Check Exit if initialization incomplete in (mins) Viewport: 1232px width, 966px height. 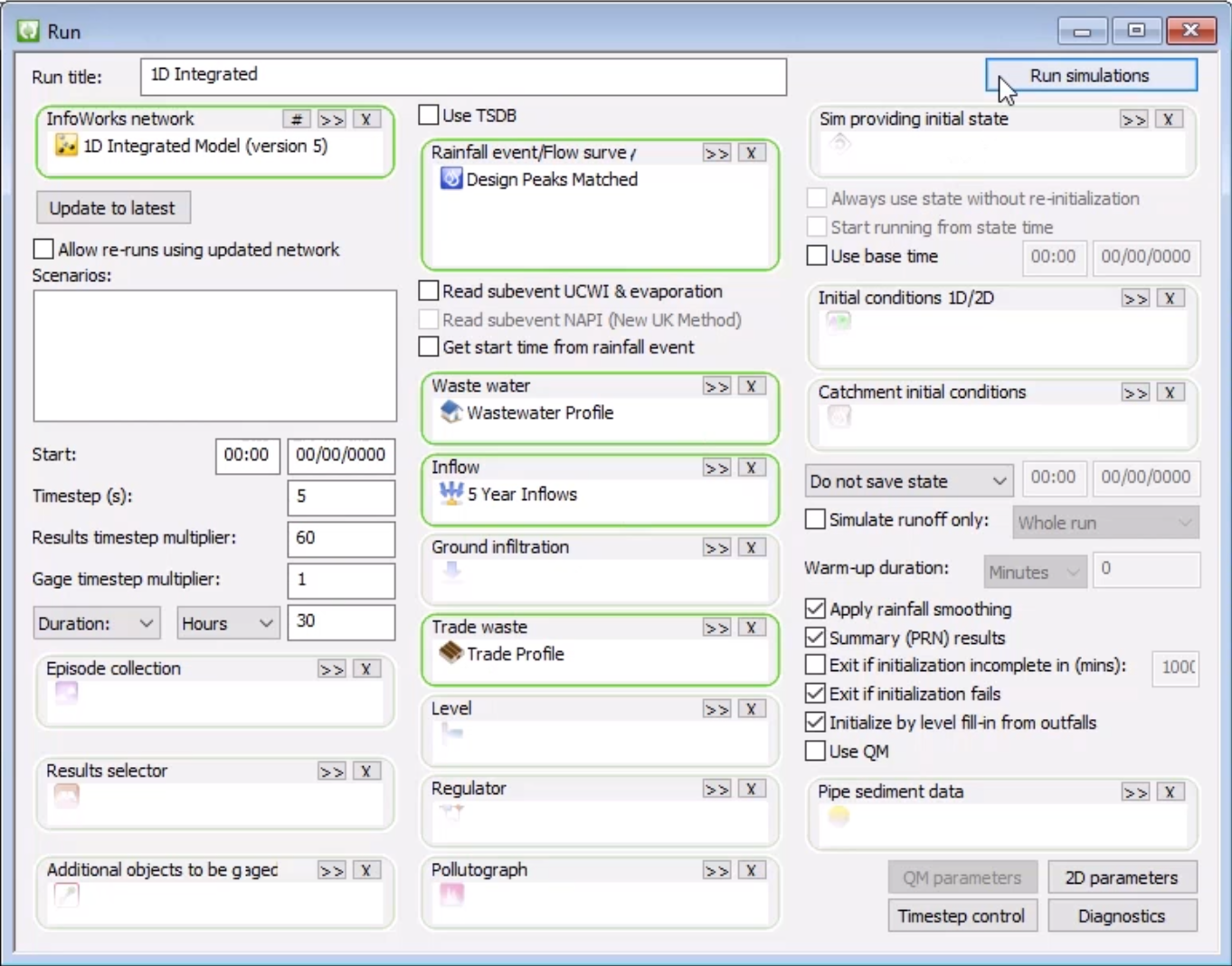point(815,665)
